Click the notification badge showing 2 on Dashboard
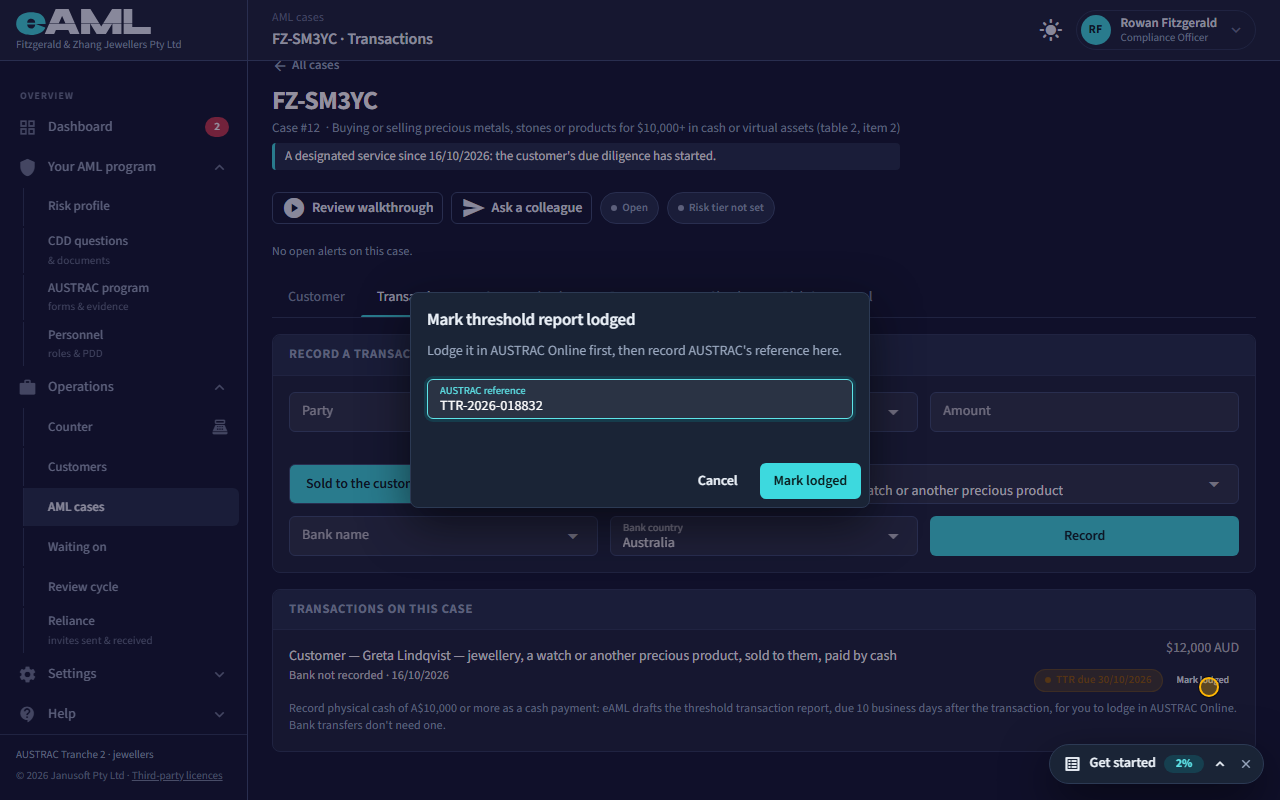 (x=217, y=127)
